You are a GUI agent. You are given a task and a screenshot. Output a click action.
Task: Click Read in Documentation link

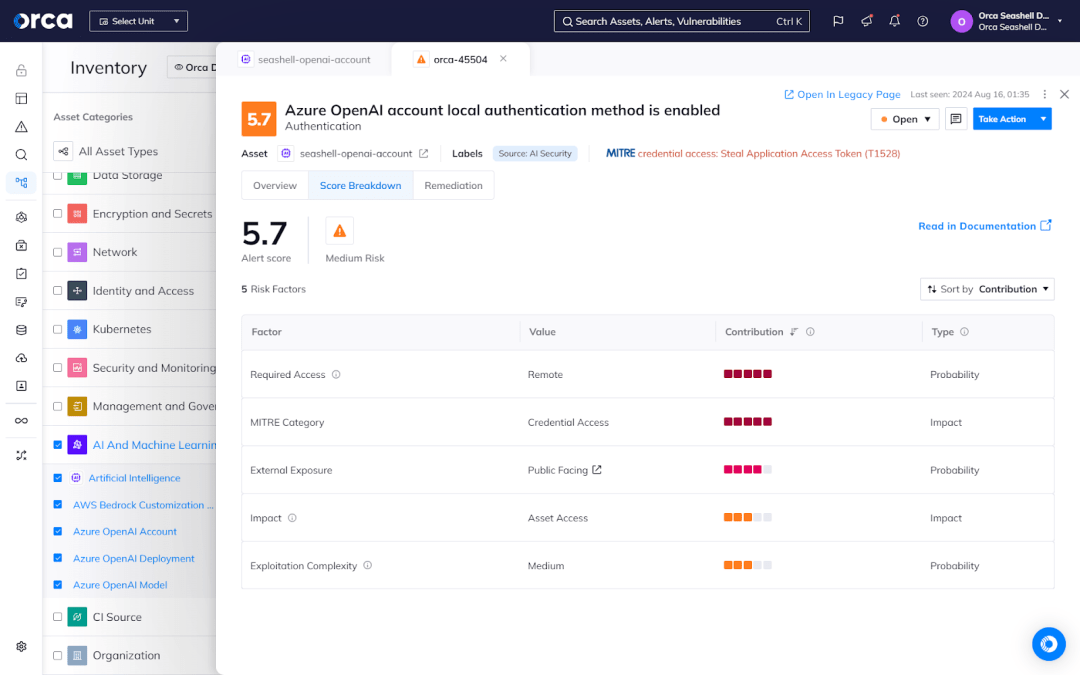tap(985, 226)
